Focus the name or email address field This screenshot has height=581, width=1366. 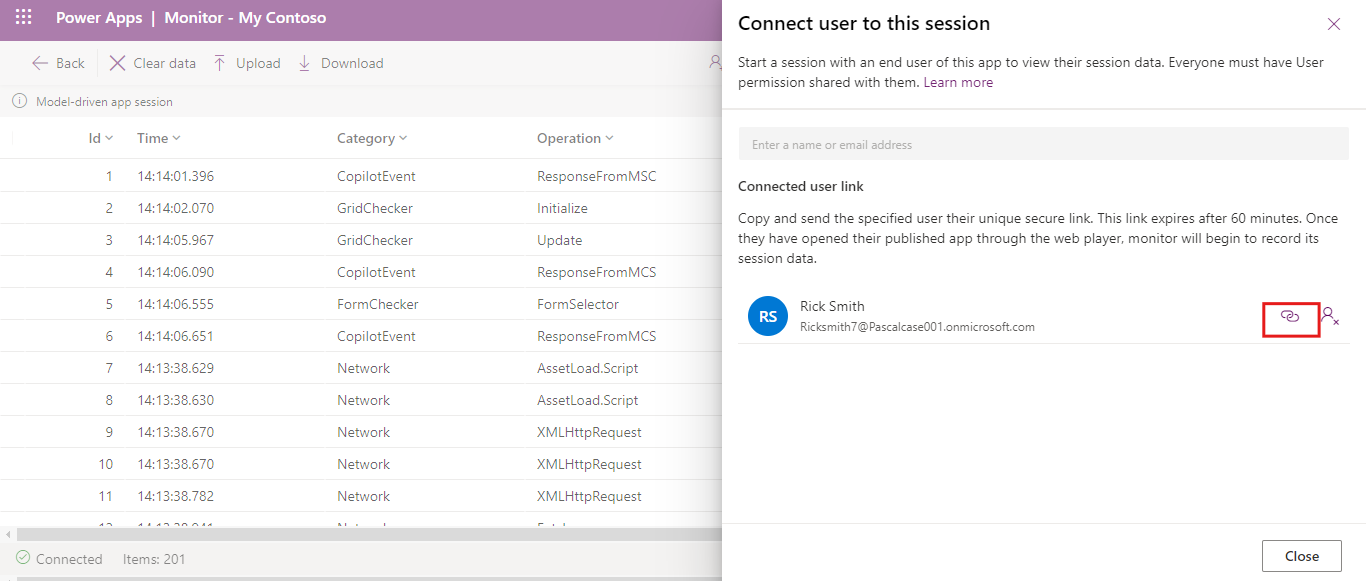1043,145
